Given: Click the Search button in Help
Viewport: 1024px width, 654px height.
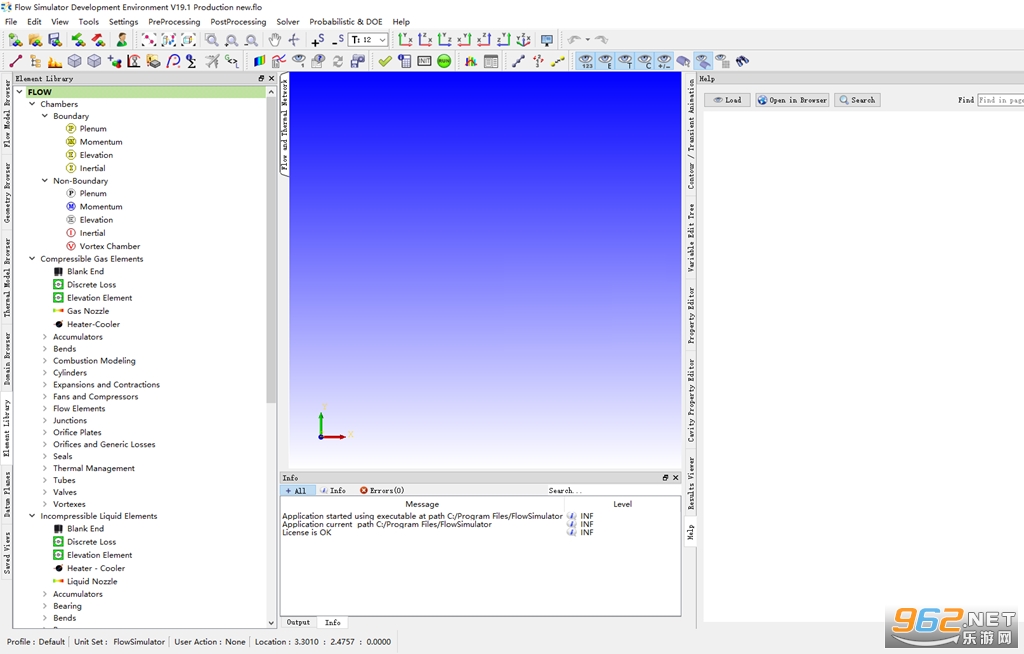Looking at the screenshot, I should (857, 100).
